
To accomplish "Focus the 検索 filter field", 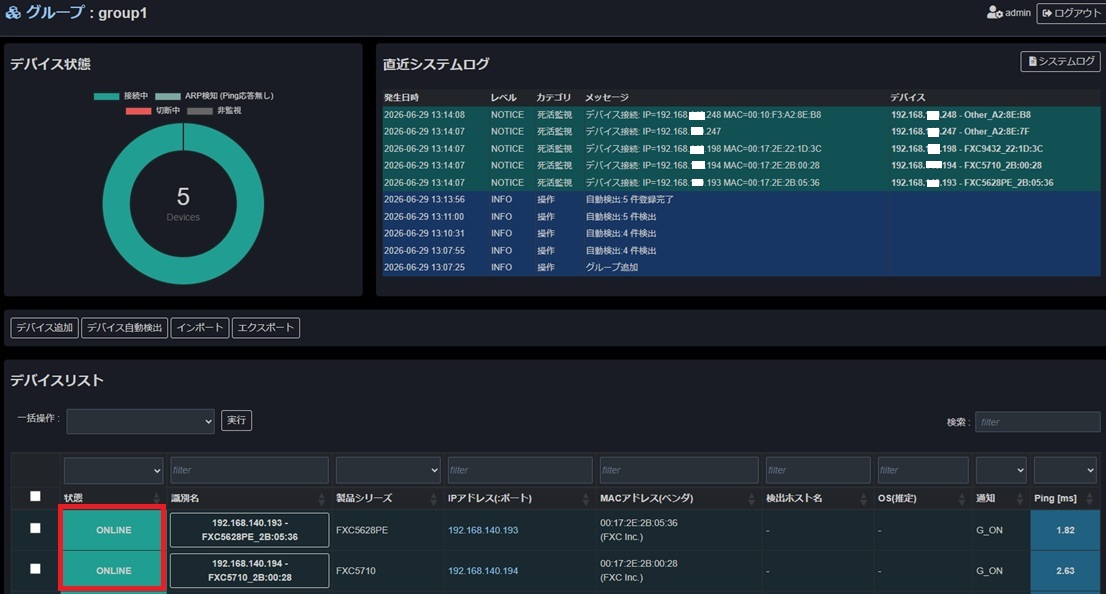I will (1037, 422).
